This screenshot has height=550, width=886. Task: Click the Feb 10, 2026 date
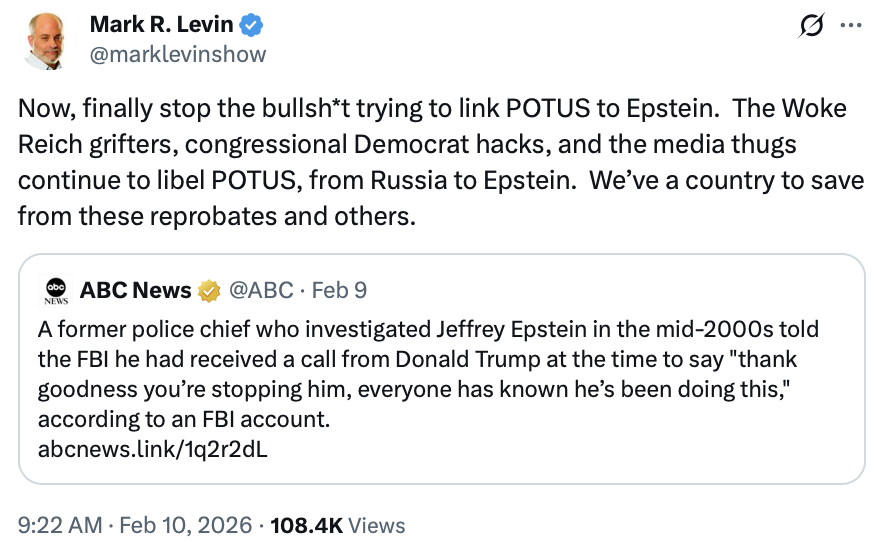pyautogui.click(x=184, y=524)
